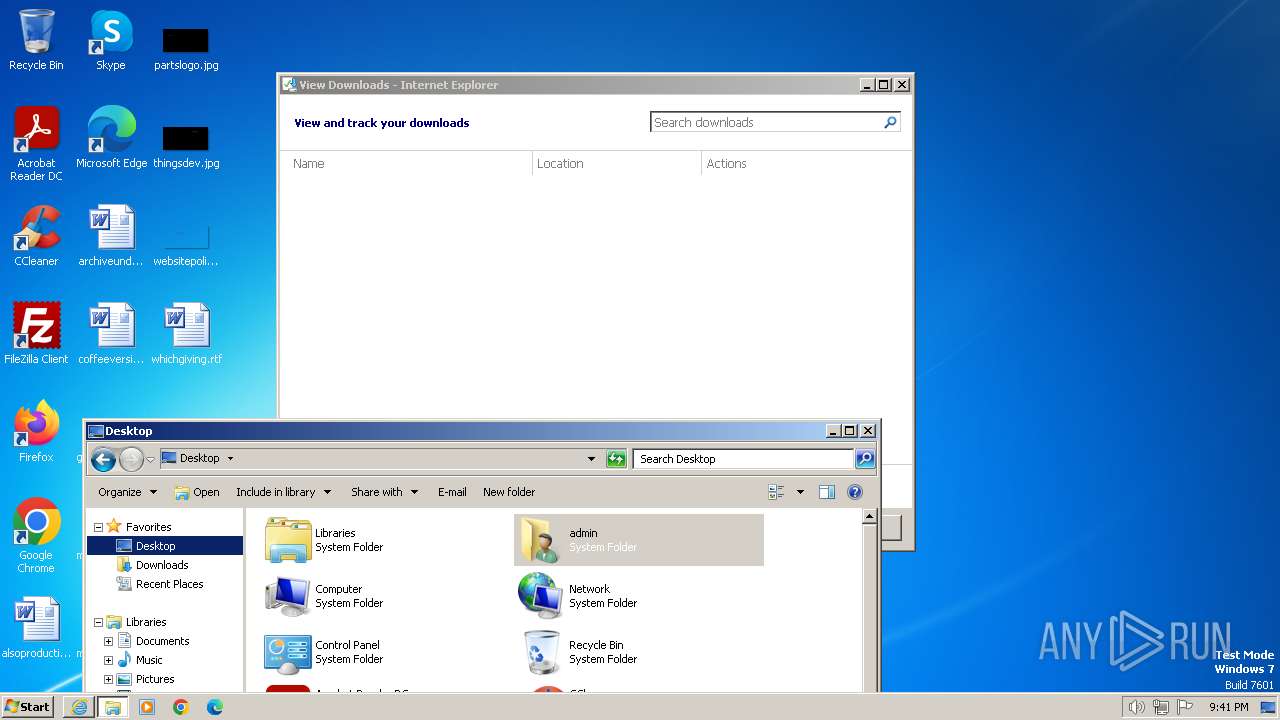Select Recycle Bin in Explorer list
The height and width of the screenshot is (720, 1280).
click(639, 652)
